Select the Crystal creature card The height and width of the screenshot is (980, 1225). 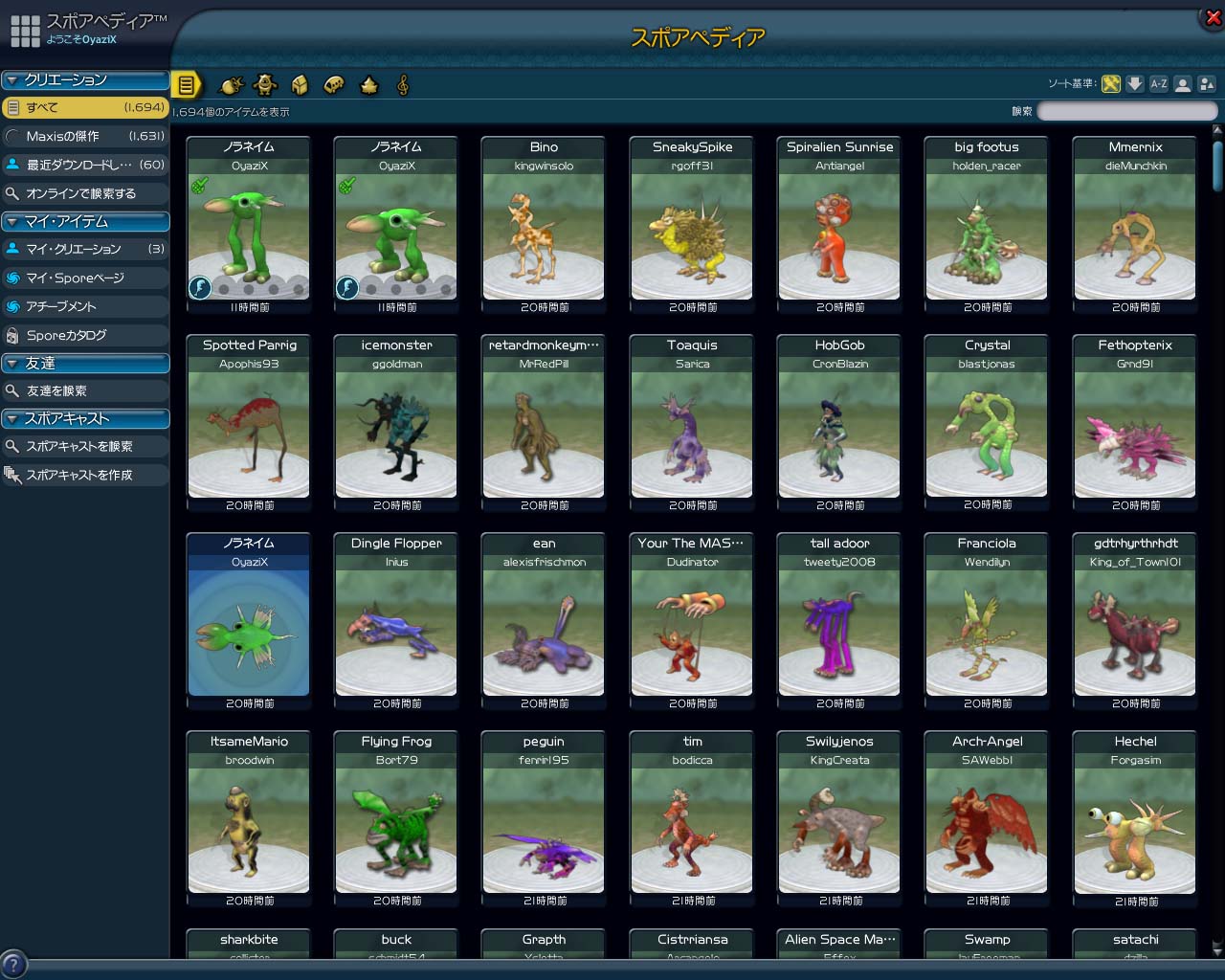(x=987, y=423)
